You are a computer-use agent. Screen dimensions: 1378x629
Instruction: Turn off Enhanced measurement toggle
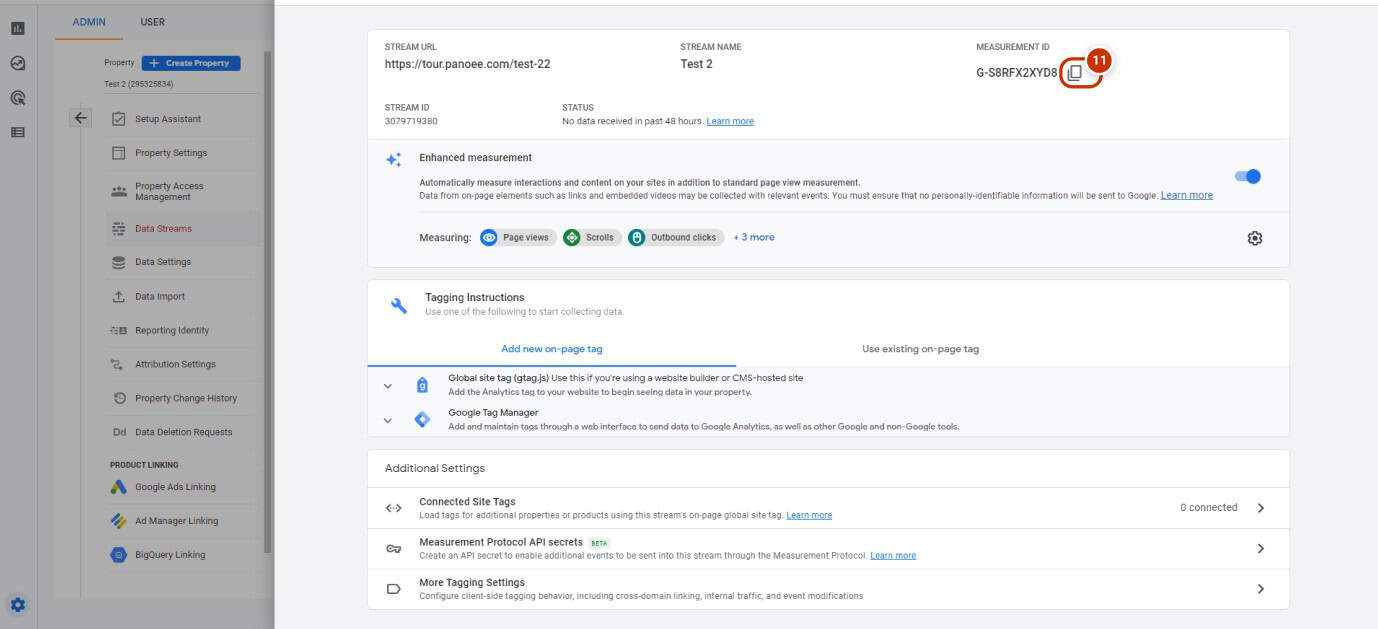tap(1248, 176)
